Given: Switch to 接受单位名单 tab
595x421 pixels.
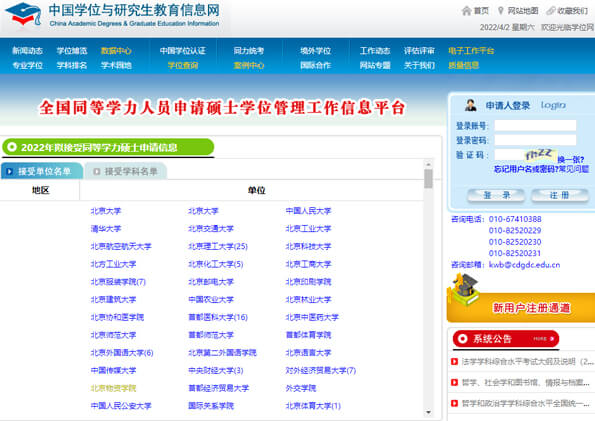Looking at the screenshot, I should coord(41,171).
